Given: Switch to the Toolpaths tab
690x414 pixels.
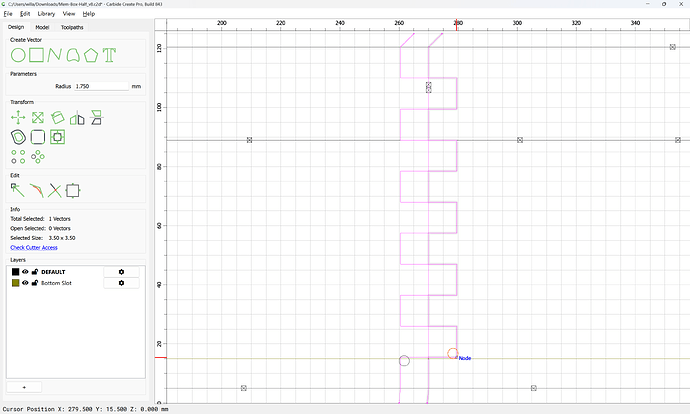Looking at the screenshot, I should 72,27.
